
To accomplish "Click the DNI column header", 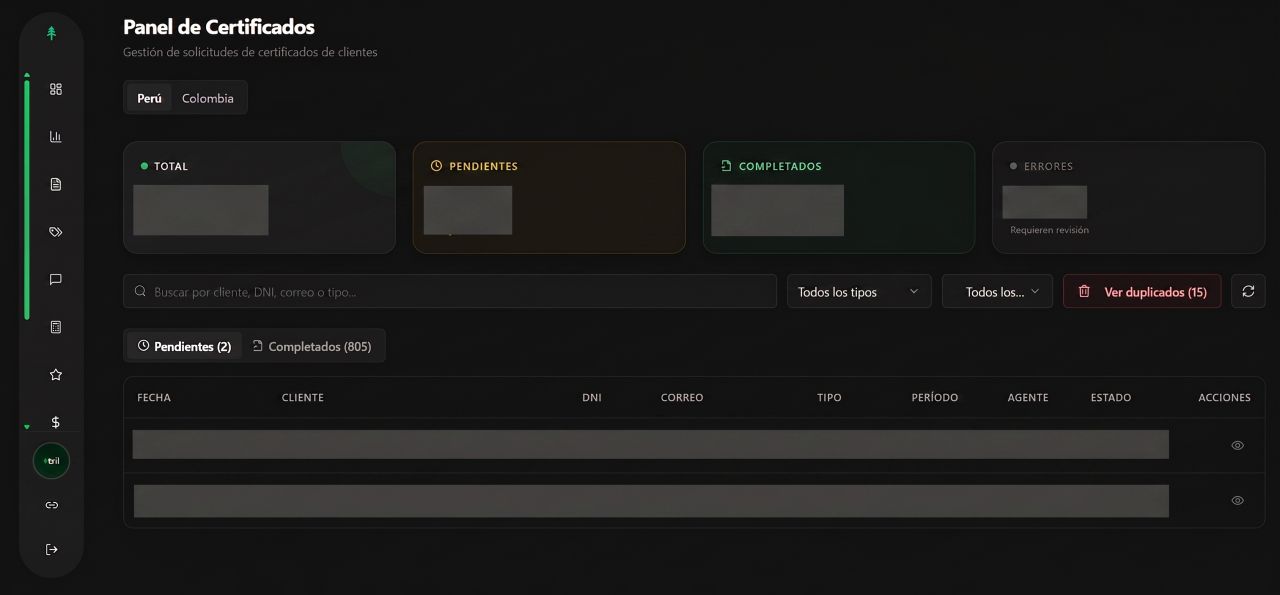I will [x=592, y=397].
